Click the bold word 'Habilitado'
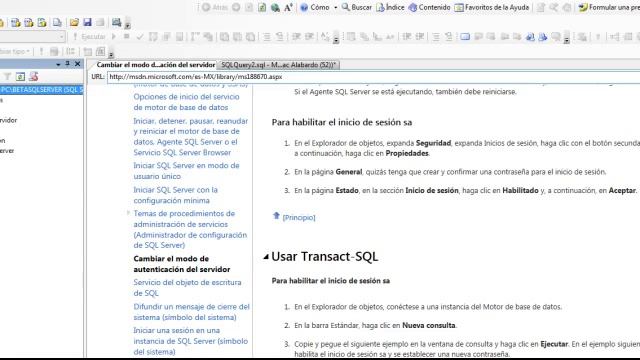The image size is (640, 360). [520, 191]
